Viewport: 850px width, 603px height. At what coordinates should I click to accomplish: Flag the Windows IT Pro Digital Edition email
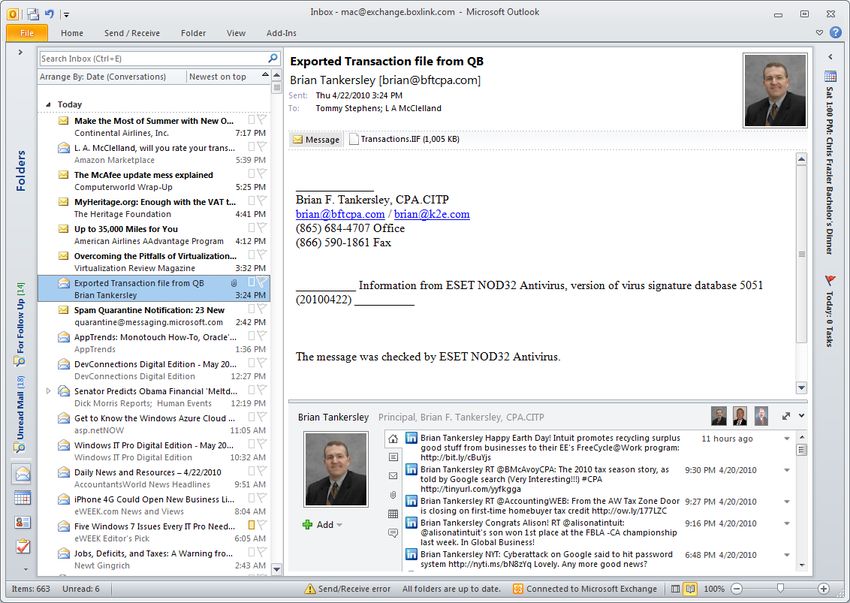click(x=262, y=444)
